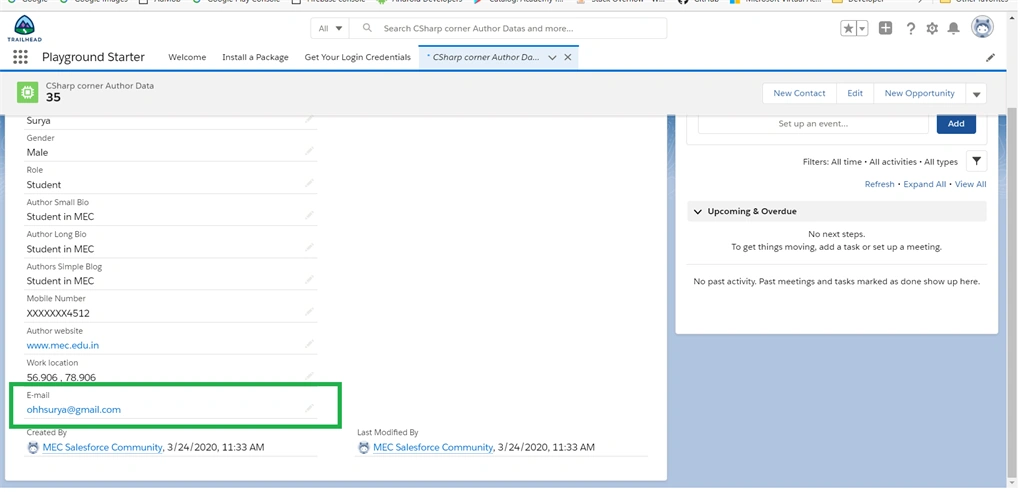Open the search scope All dropdown
The image size is (1024, 492).
point(330,29)
